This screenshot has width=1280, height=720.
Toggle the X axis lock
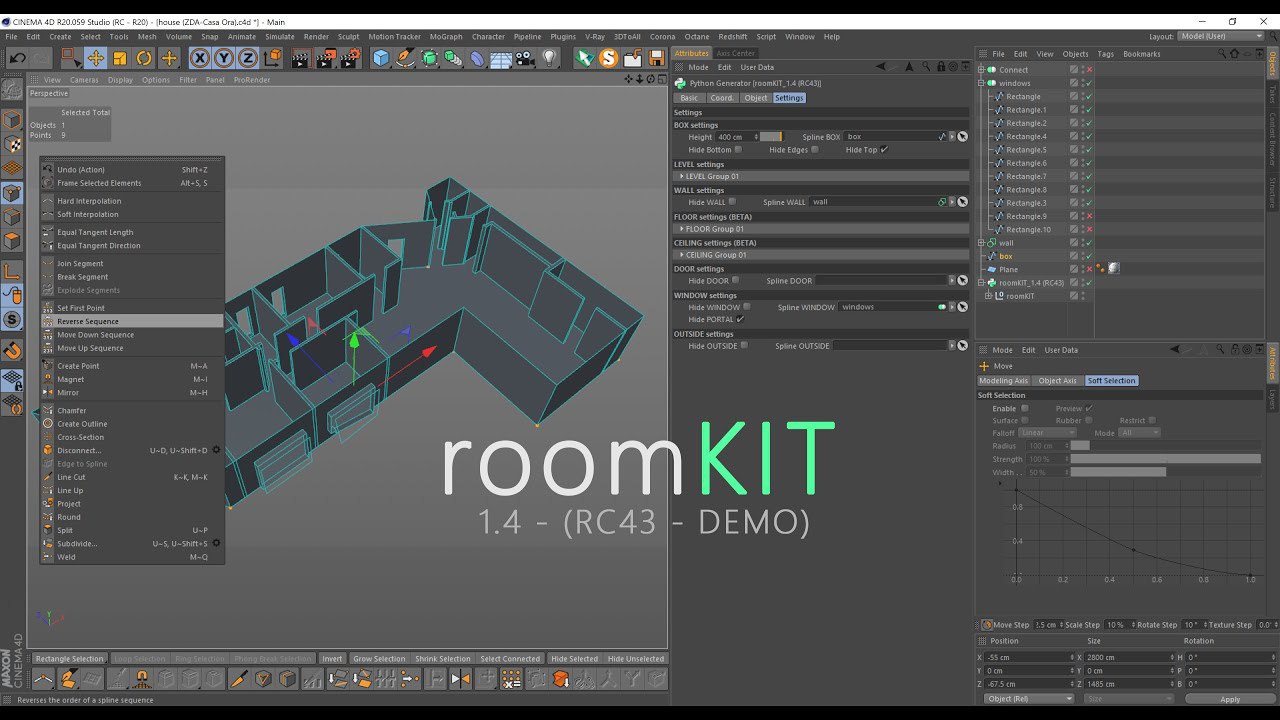pos(199,58)
